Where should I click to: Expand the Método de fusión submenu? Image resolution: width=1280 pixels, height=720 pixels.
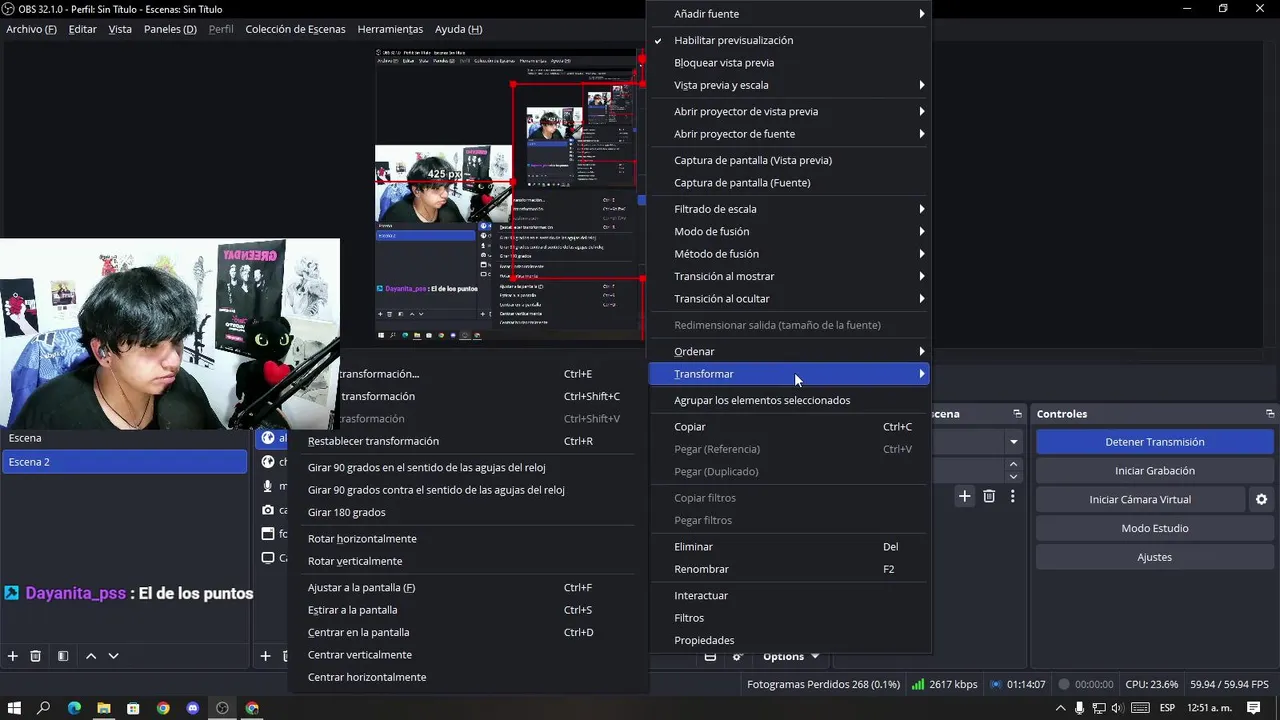790,254
